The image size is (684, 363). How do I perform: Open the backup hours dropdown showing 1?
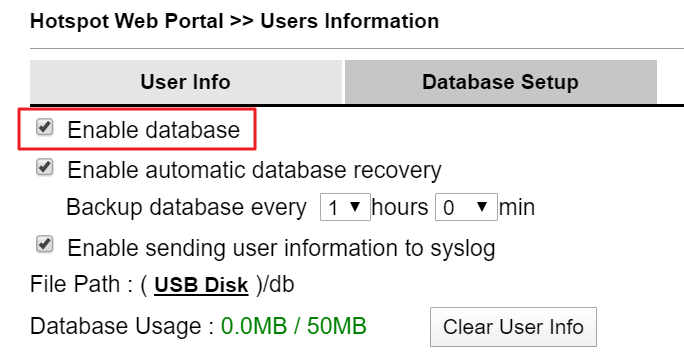pos(345,207)
